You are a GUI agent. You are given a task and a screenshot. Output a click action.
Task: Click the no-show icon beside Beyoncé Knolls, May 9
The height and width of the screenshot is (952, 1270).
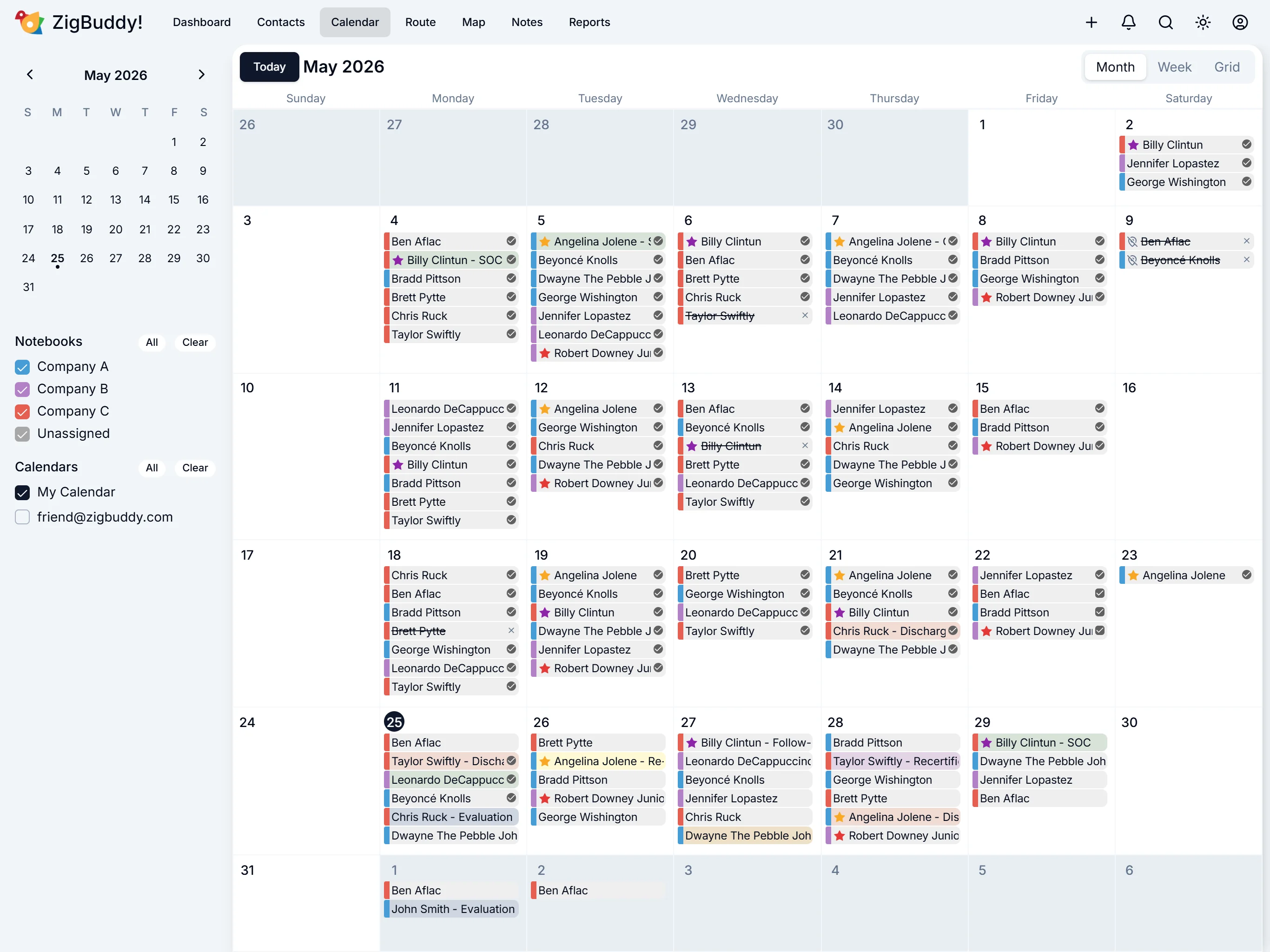pos(1132,260)
